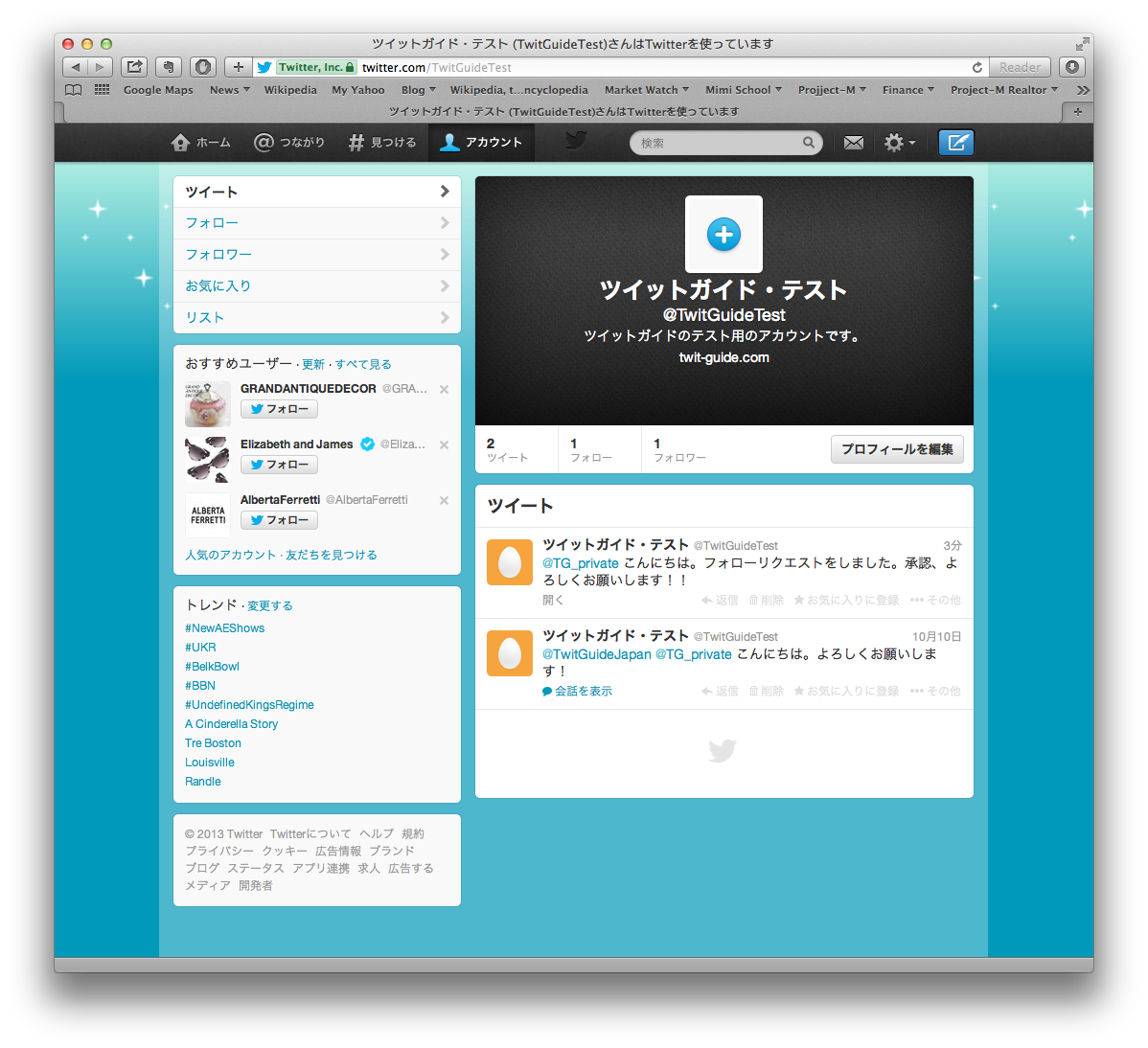
Task: Go to the ホーム tab
Action: [x=201, y=143]
